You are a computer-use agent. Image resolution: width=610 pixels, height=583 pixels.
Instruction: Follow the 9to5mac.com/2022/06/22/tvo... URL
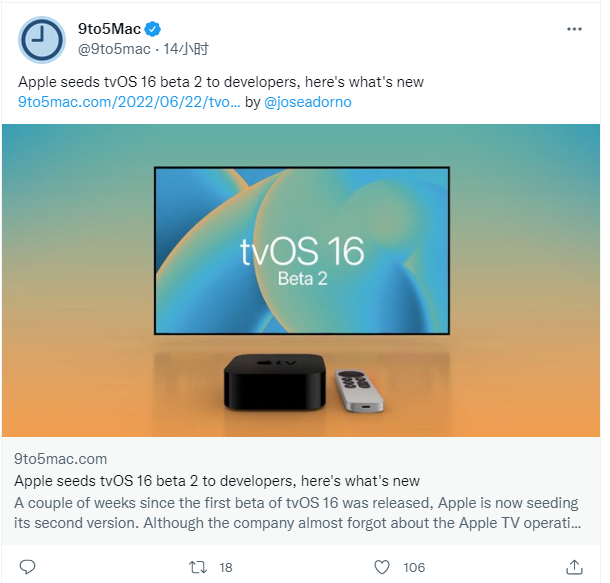click(x=129, y=102)
